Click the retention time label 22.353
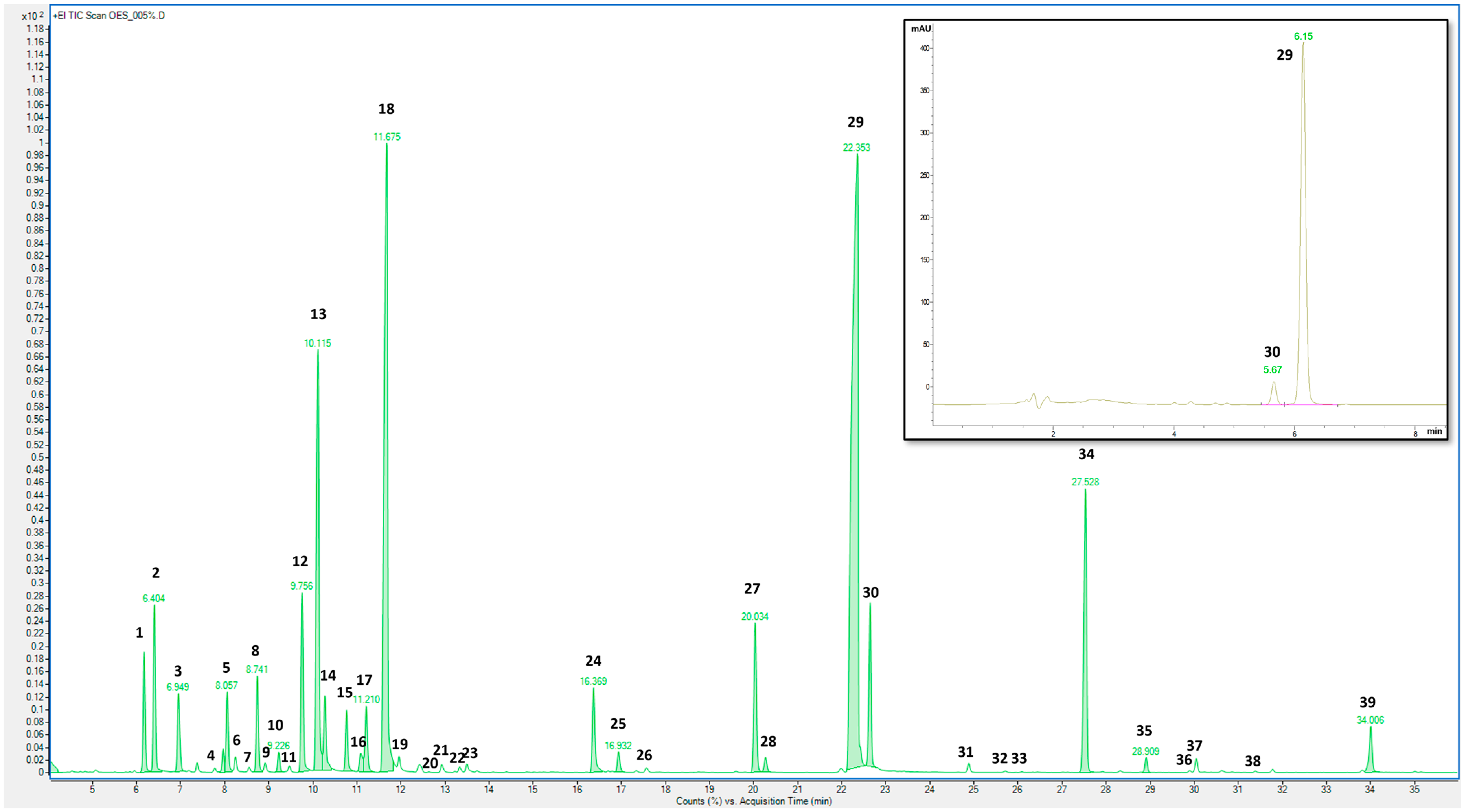This screenshot has width=1466, height=812. pos(857,147)
